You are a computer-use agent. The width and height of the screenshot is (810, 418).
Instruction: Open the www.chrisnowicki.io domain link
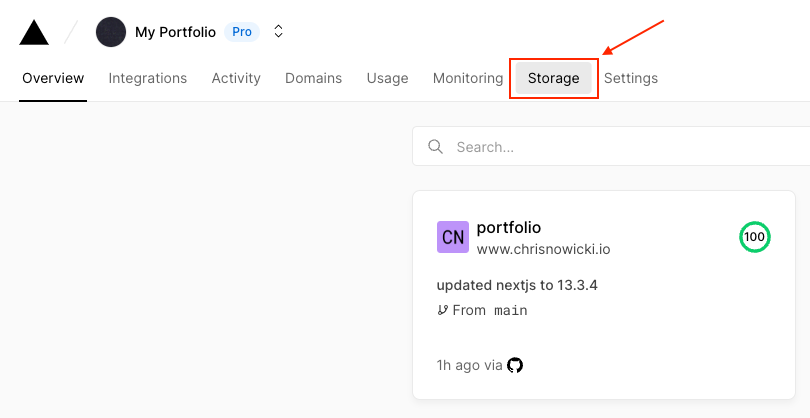[x=543, y=249]
